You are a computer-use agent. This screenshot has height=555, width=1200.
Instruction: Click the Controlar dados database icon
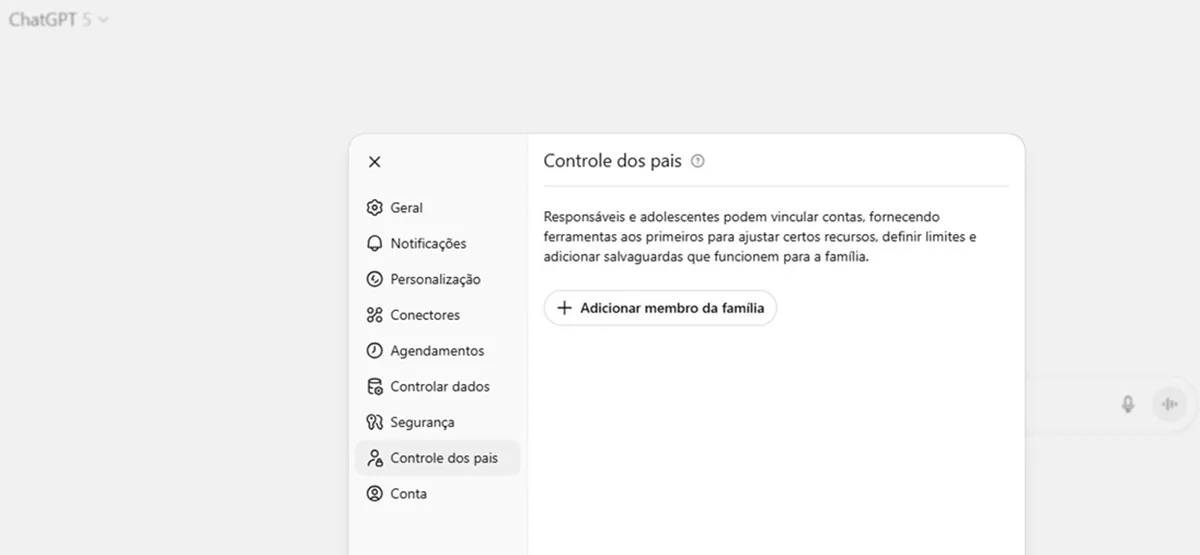point(375,387)
